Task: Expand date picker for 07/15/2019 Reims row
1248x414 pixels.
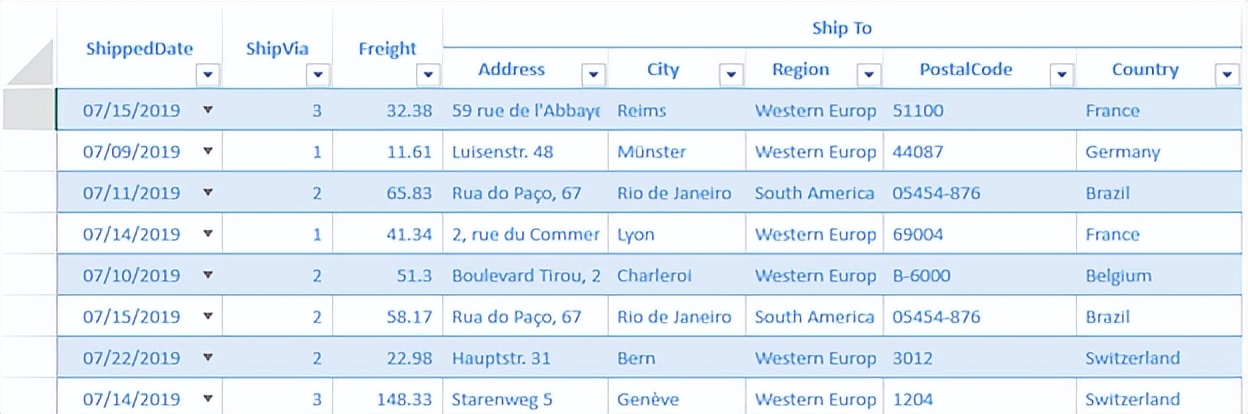Action: pos(208,110)
